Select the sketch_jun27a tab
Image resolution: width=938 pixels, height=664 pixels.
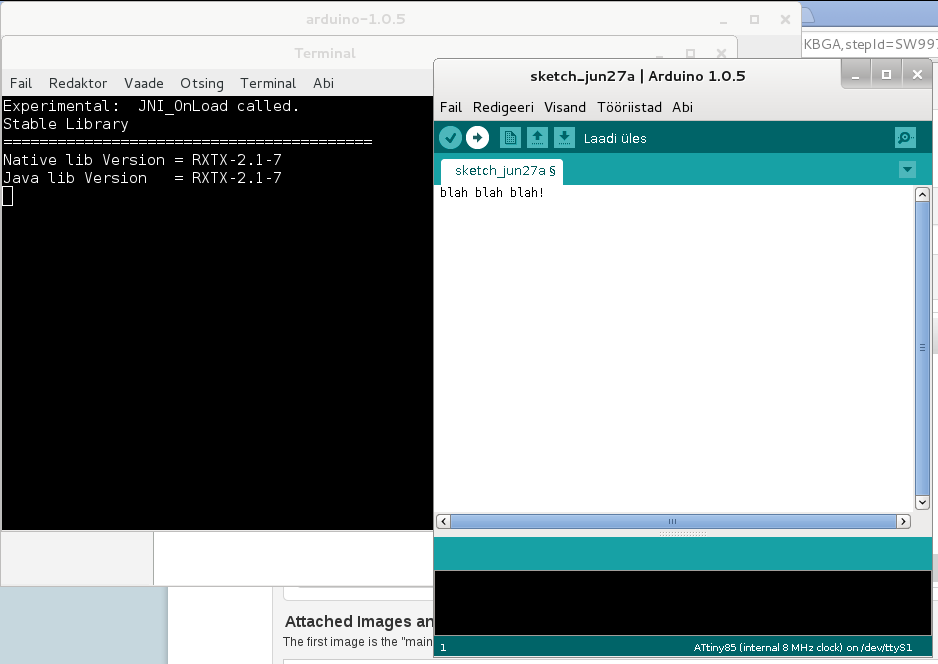(x=500, y=171)
